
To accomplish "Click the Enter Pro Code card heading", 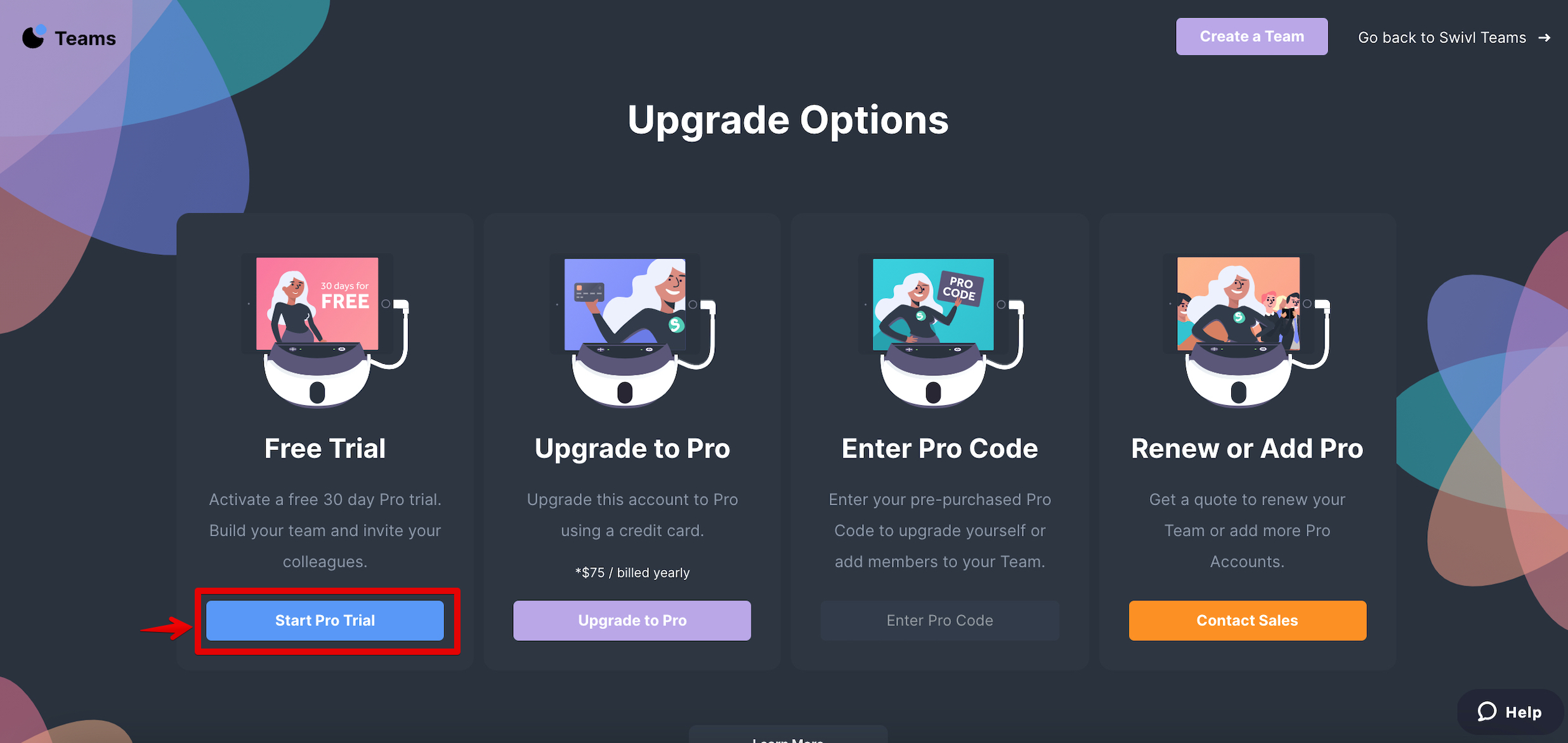I will [x=939, y=449].
